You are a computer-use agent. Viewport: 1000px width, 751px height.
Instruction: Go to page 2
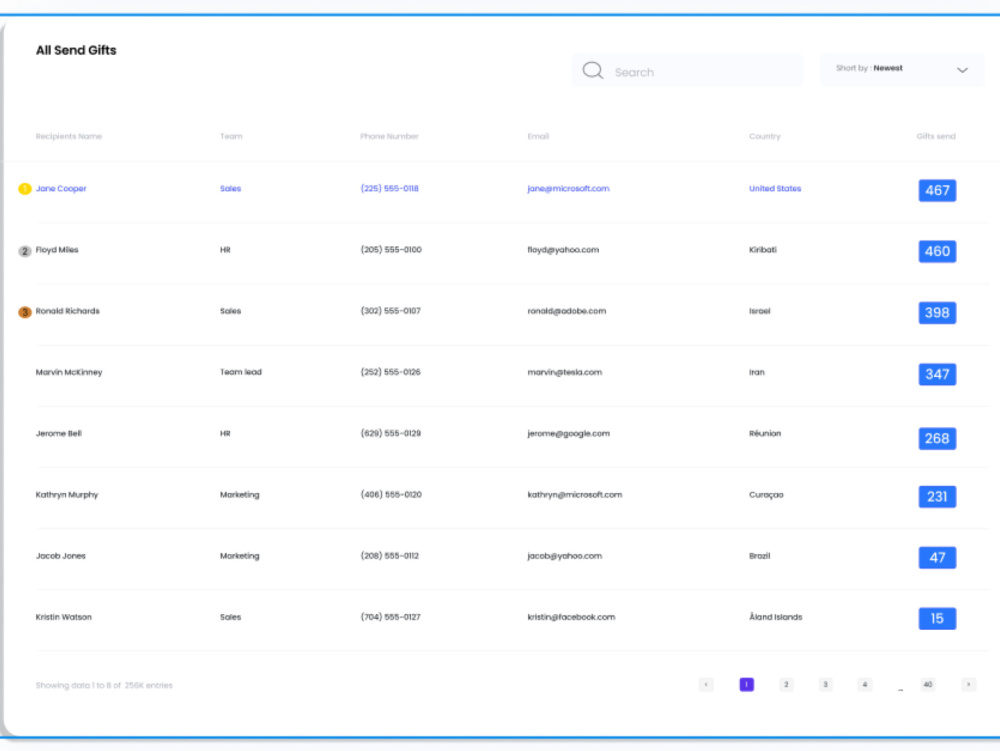(786, 685)
